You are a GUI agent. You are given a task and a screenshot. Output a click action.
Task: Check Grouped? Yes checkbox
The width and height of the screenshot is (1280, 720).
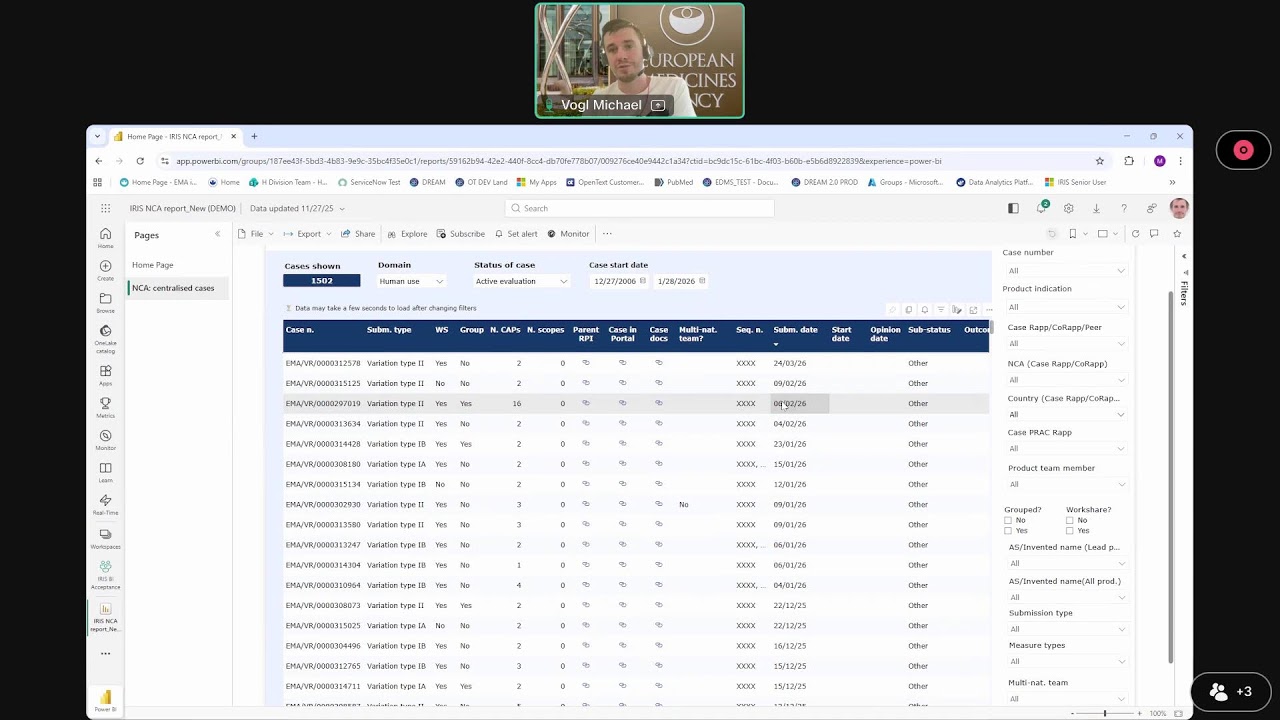click(x=1008, y=531)
